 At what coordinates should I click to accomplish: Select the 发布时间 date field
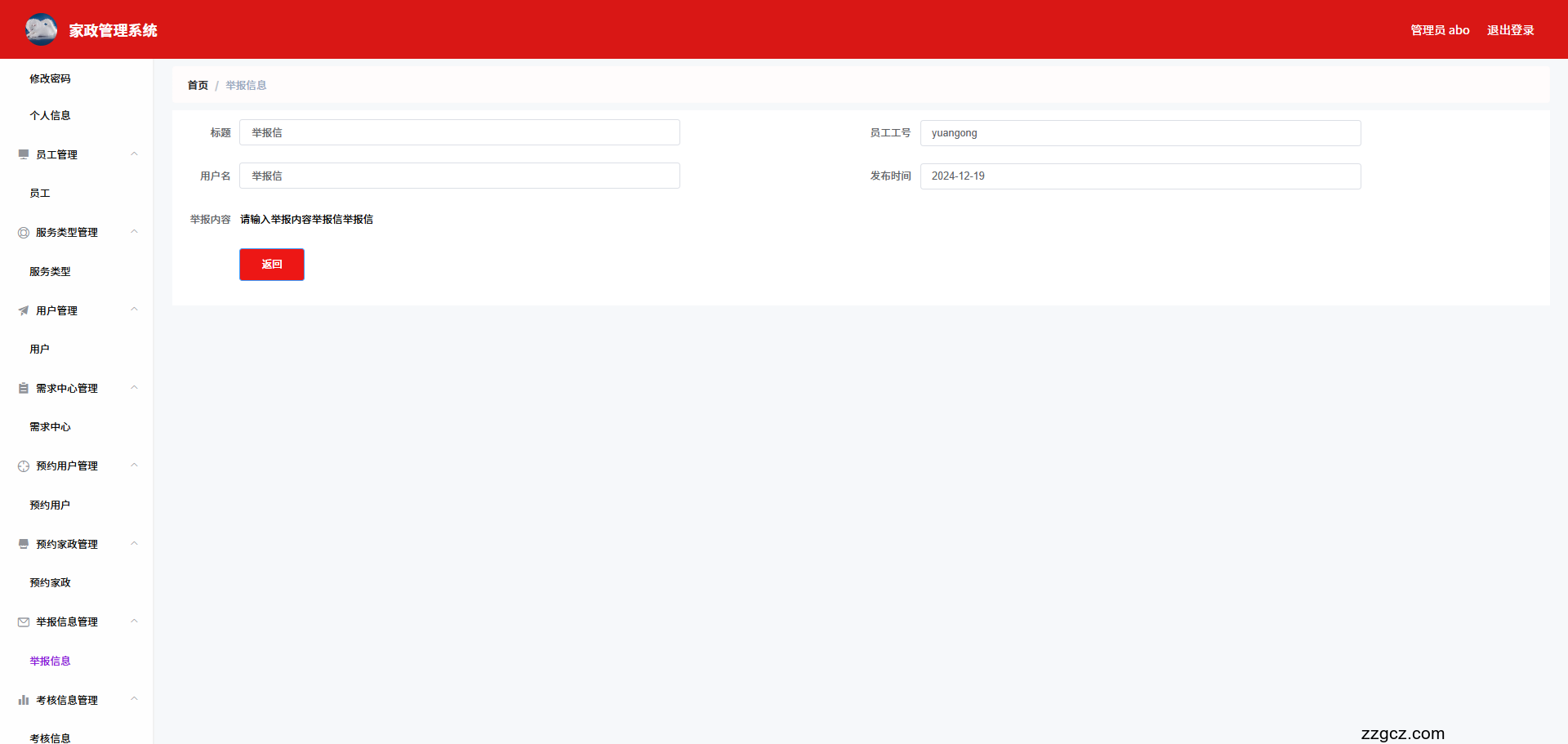pyautogui.click(x=1140, y=176)
